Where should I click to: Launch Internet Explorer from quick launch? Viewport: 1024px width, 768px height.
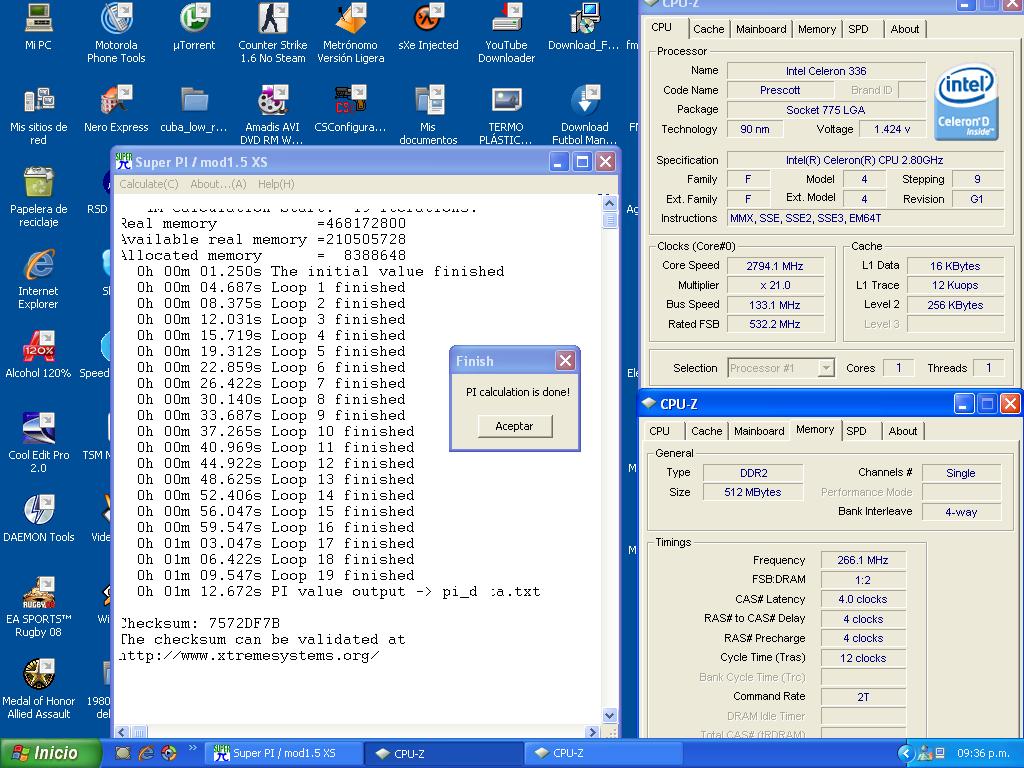[x=146, y=753]
